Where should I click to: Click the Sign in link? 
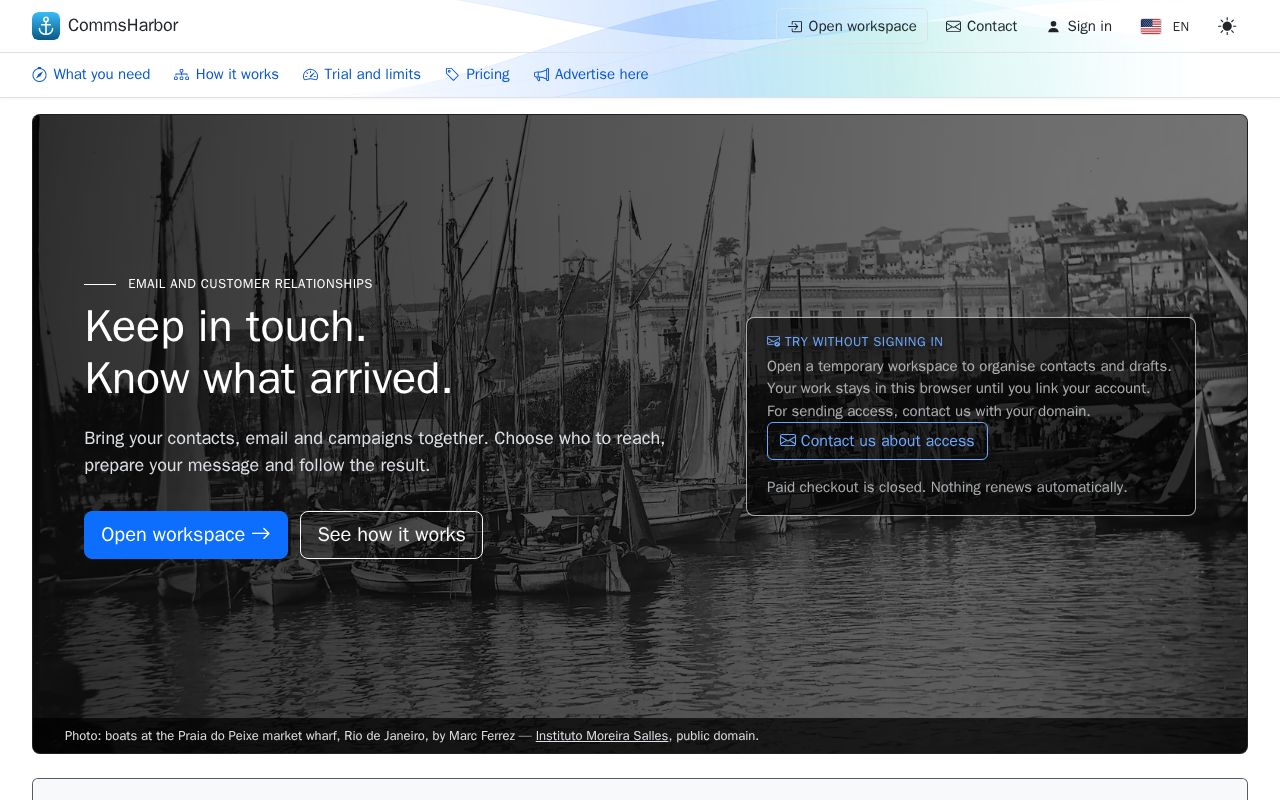(1079, 26)
